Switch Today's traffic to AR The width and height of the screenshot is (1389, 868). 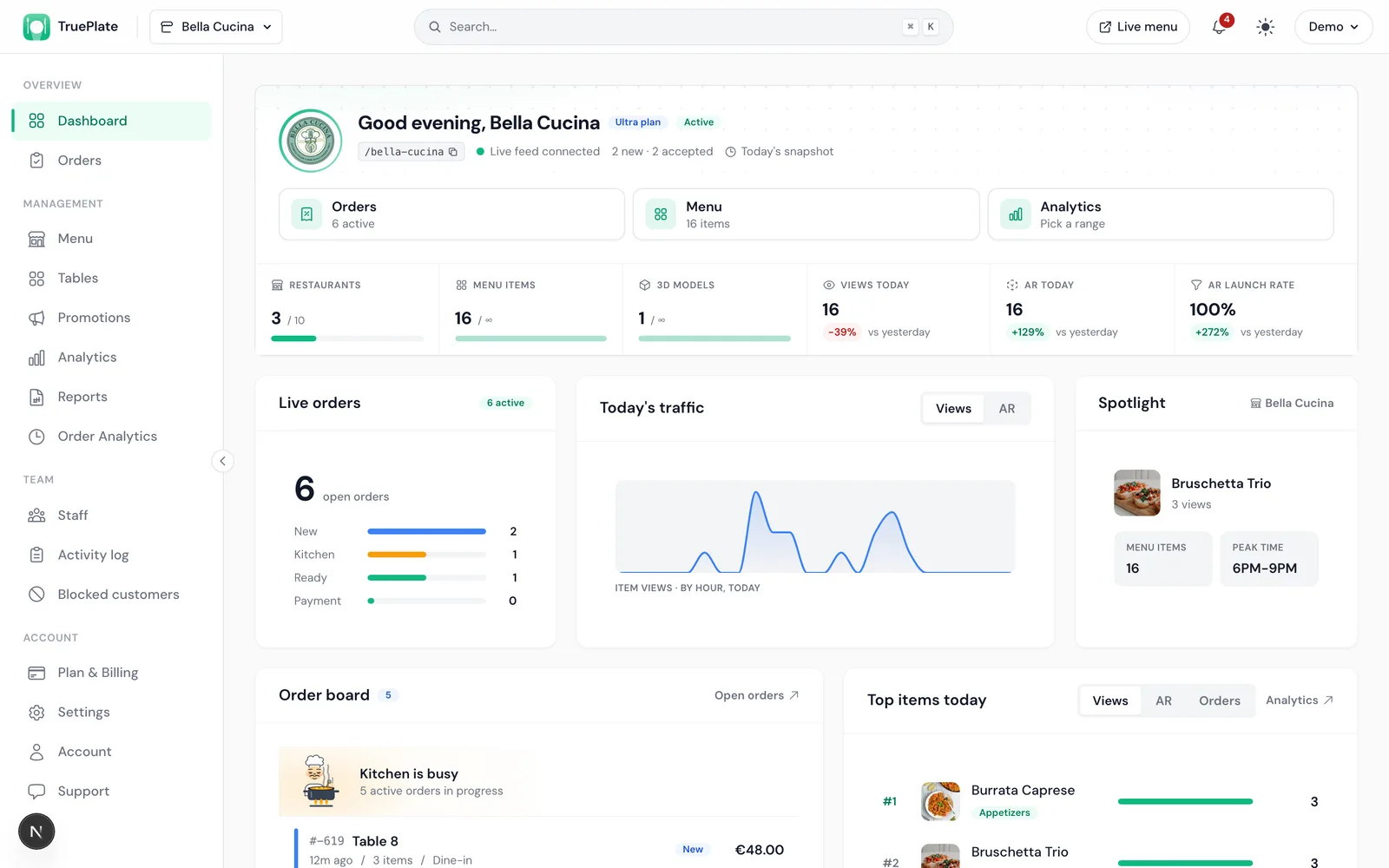1007,409
